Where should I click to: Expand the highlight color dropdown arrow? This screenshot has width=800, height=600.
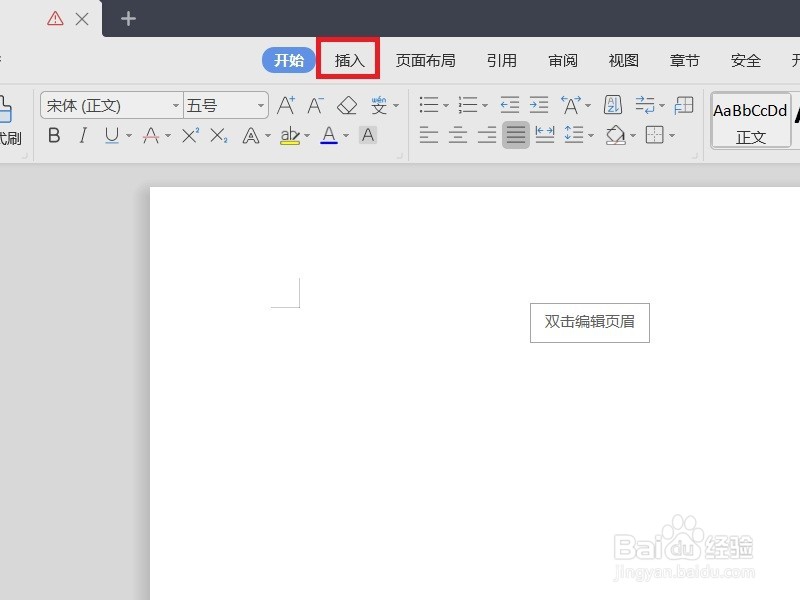tap(307, 136)
